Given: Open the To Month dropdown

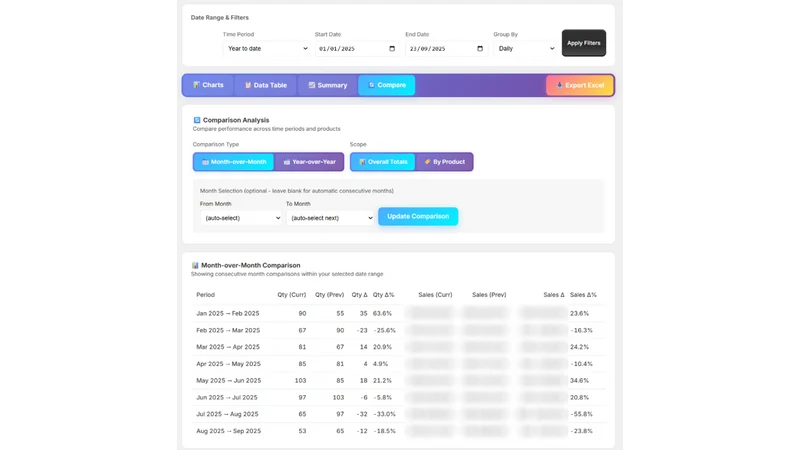Looking at the screenshot, I should [x=330, y=218].
